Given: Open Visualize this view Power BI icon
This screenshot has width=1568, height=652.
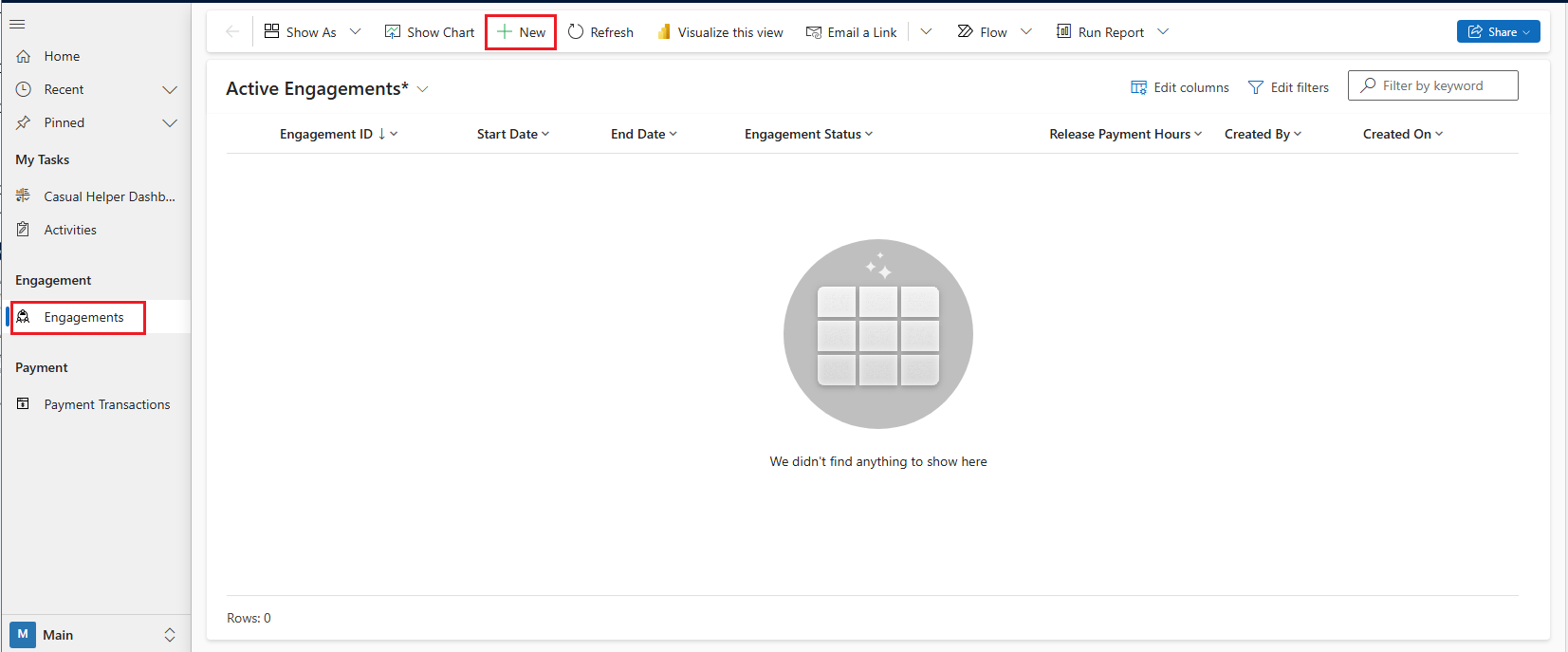Looking at the screenshot, I should [664, 31].
